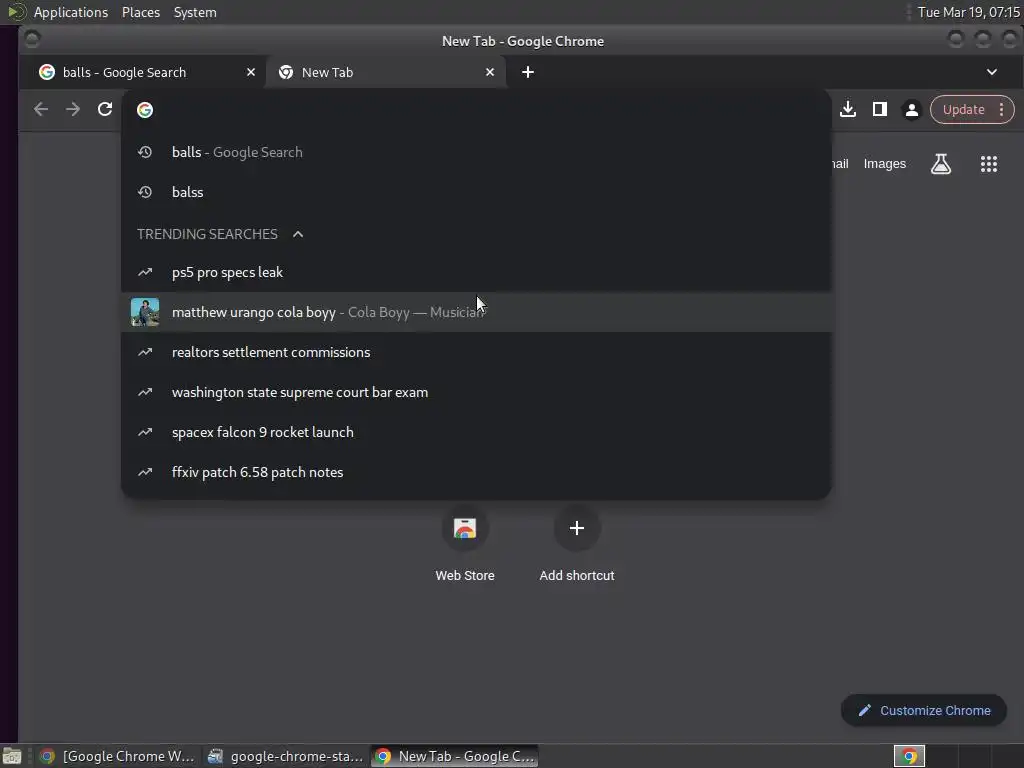
Task: Toggle the side panel icon
Action: tap(880, 110)
